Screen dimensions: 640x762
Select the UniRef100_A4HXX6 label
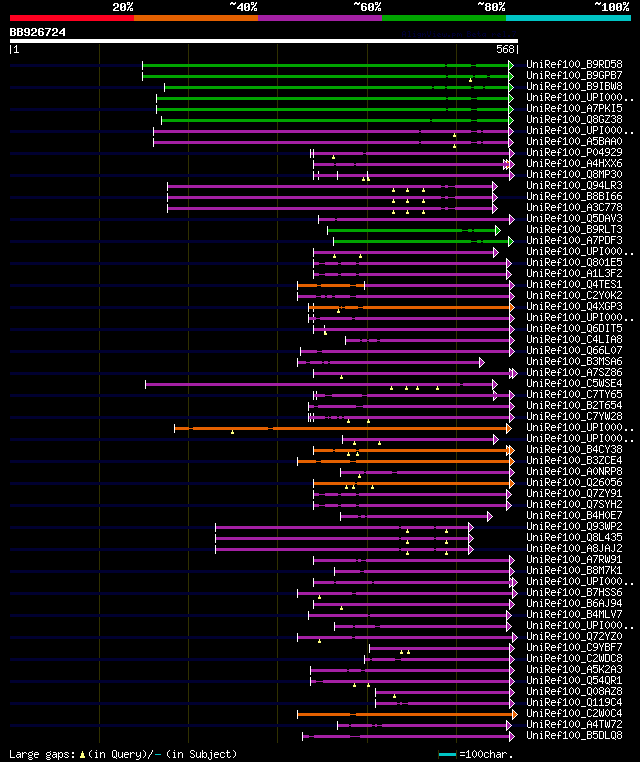[x=574, y=163]
